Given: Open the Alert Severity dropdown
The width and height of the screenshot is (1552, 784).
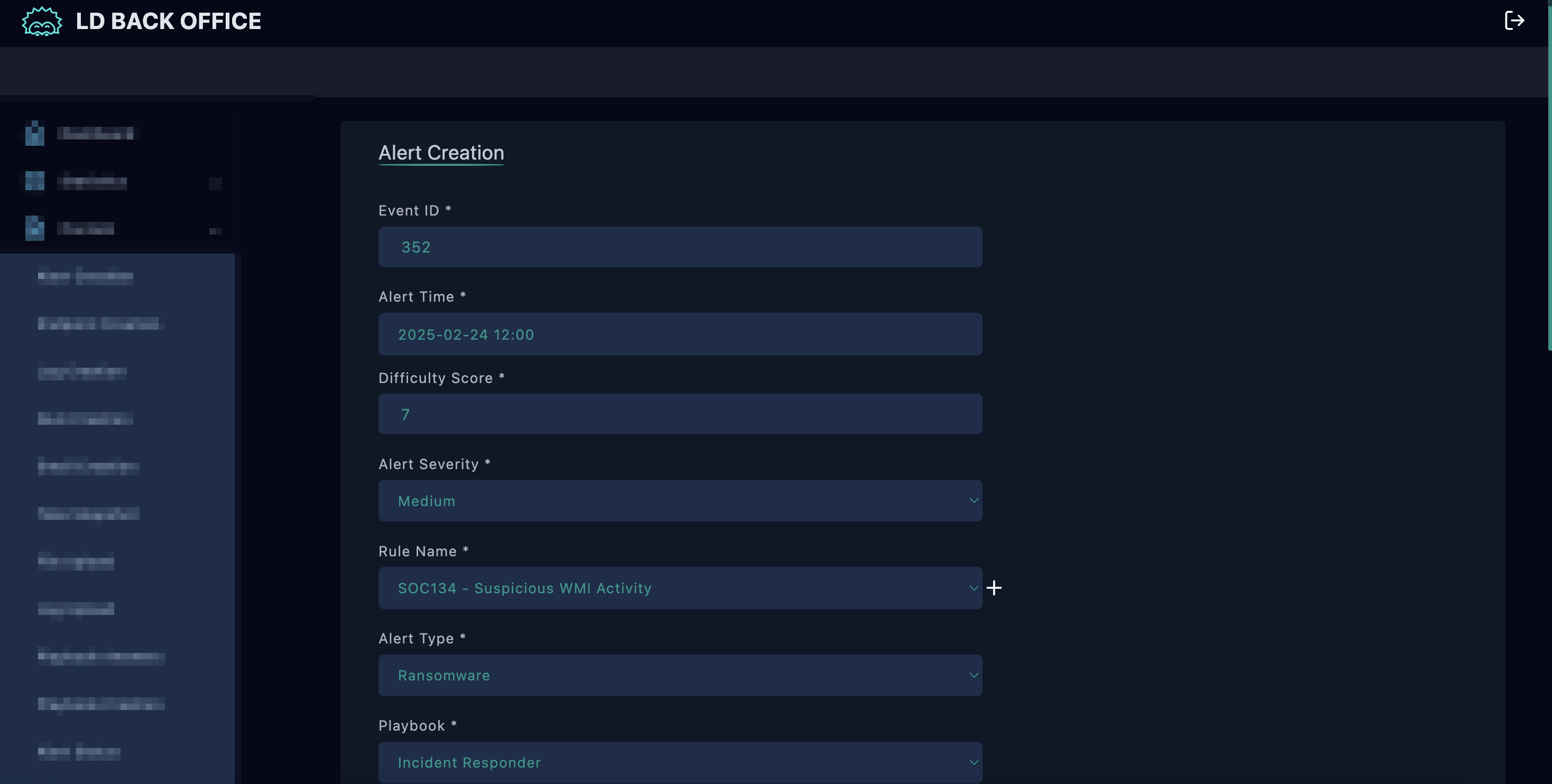Looking at the screenshot, I should click(680, 500).
